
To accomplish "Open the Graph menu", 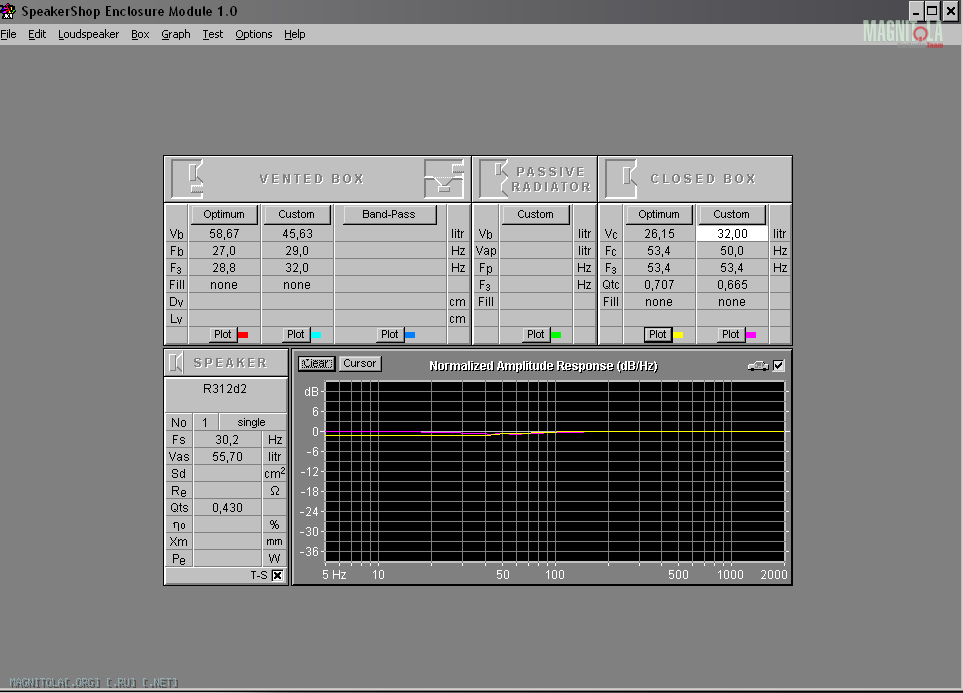I will tap(176, 34).
